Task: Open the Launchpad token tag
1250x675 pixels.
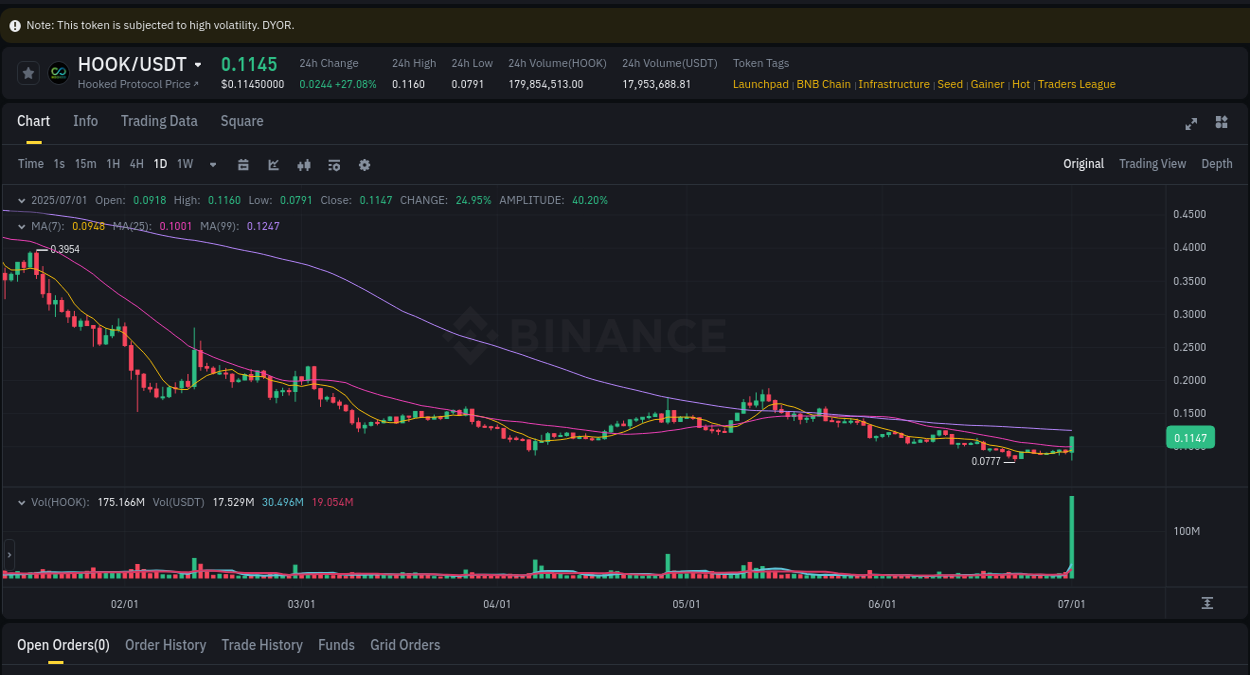Action: [760, 84]
